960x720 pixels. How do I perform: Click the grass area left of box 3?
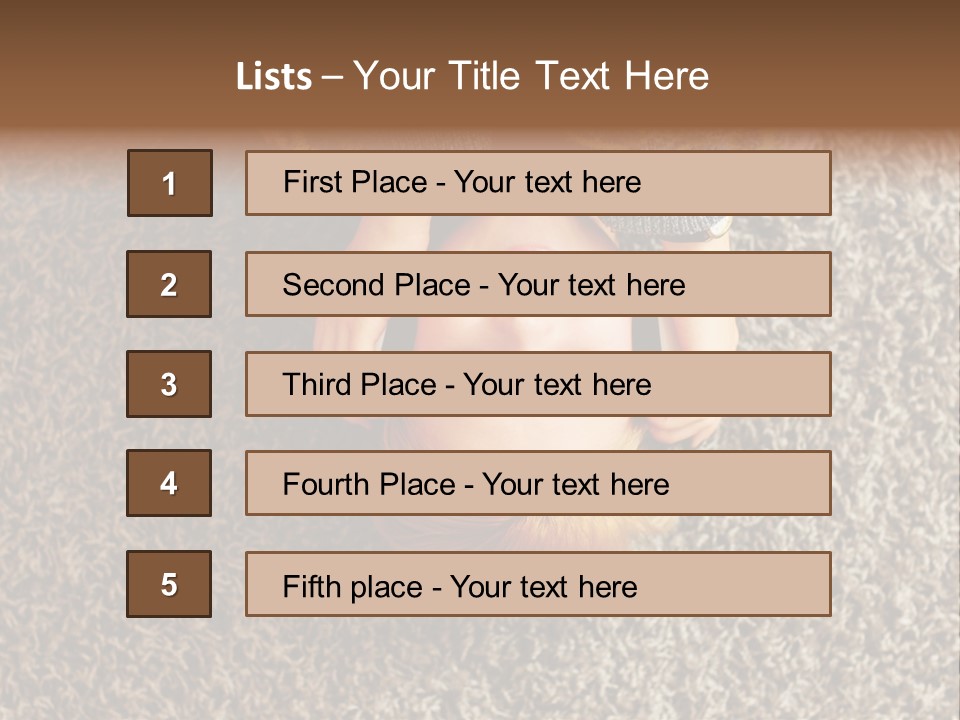(60, 384)
